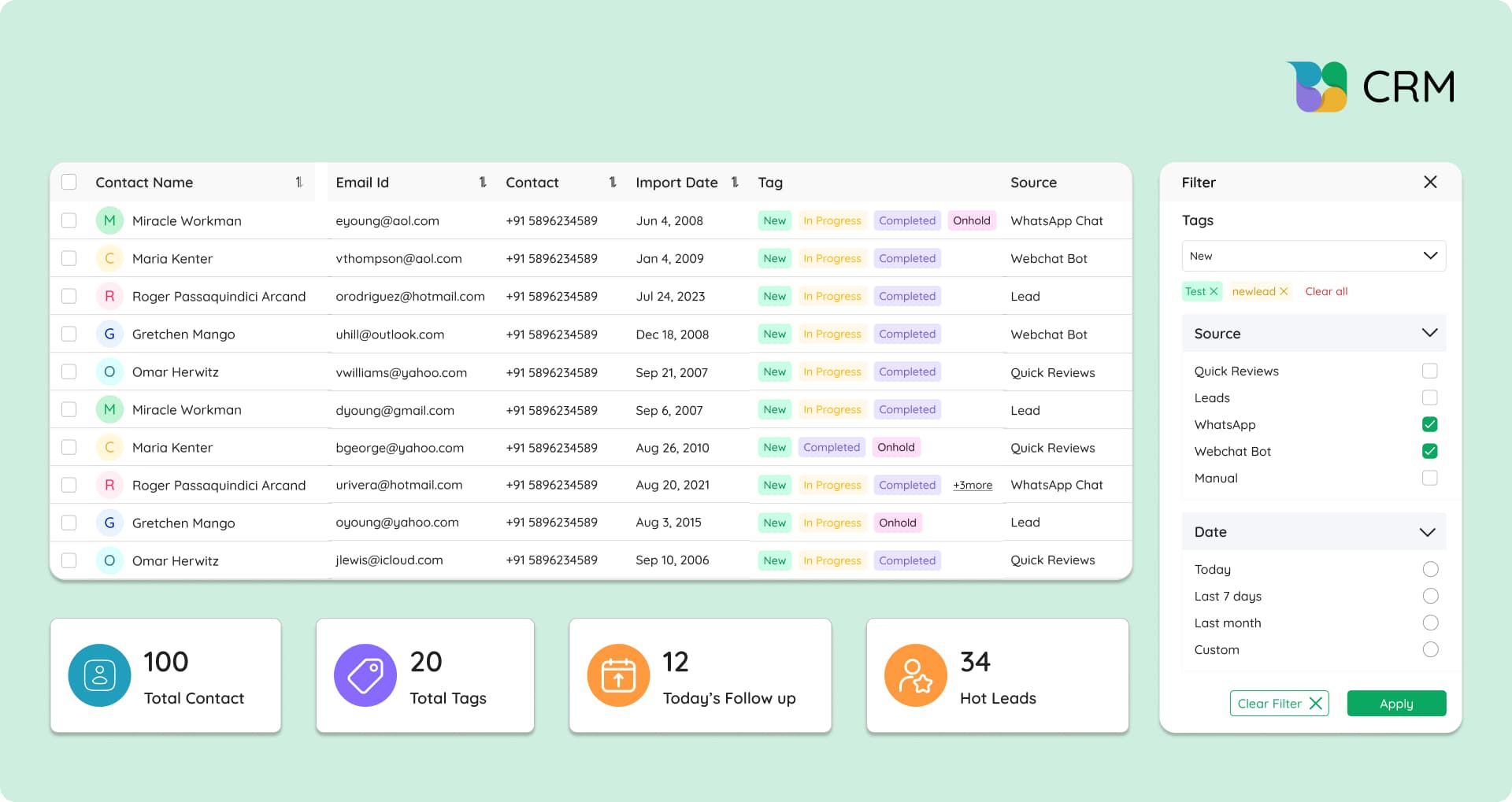Select the header checkbox to select all contacts
1512x802 pixels.
coord(69,182)
